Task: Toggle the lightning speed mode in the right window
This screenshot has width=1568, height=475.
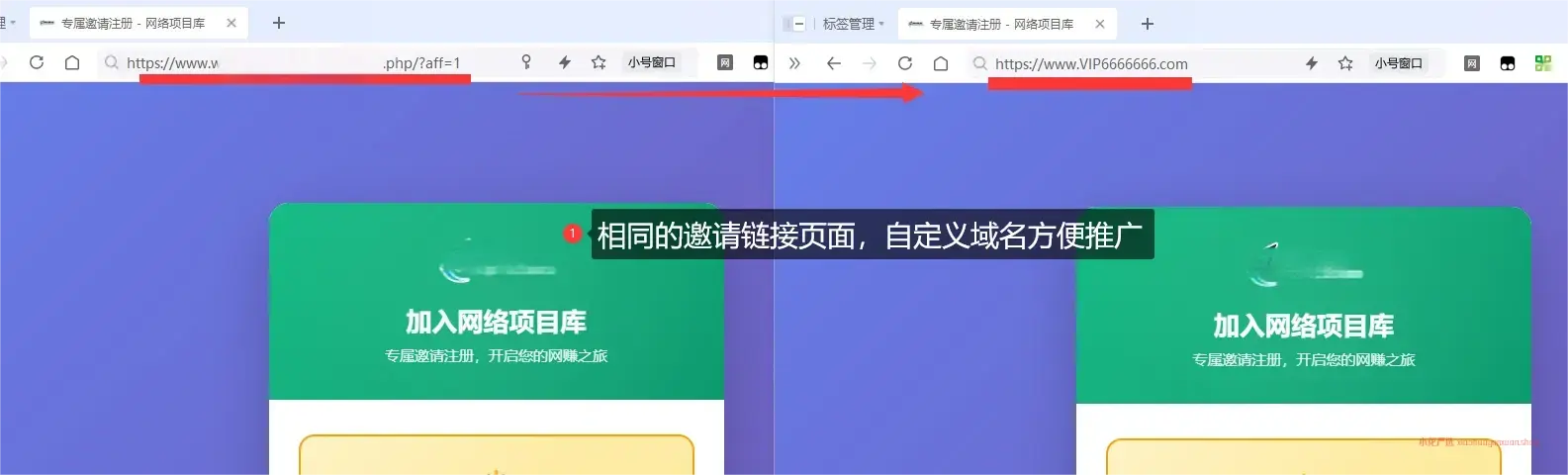Action: 1312,63
